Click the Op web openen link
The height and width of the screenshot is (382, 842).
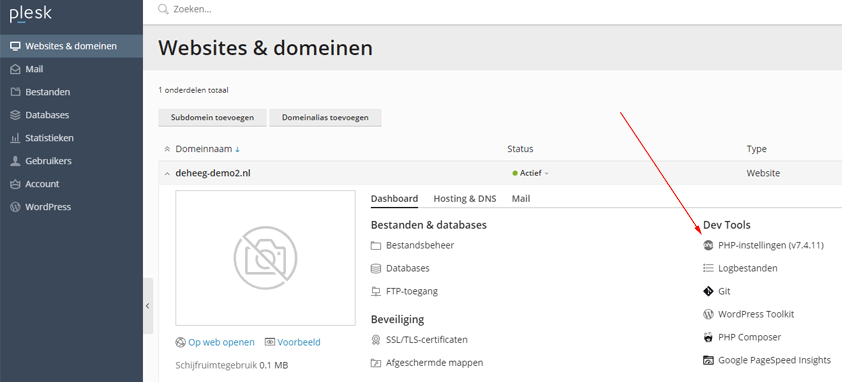pyautogui.click(x=221, y=342)
